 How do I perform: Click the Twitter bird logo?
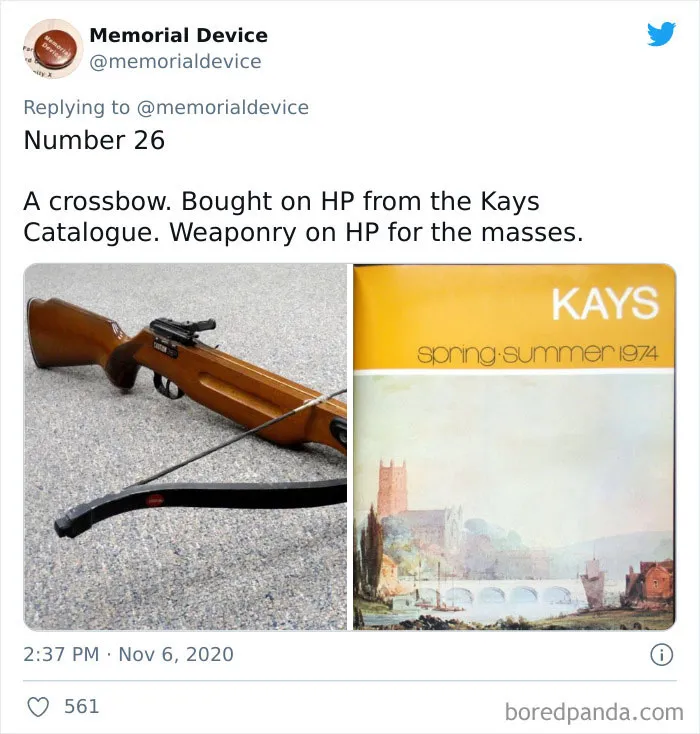pyautogui.click(x=661, y=34)
